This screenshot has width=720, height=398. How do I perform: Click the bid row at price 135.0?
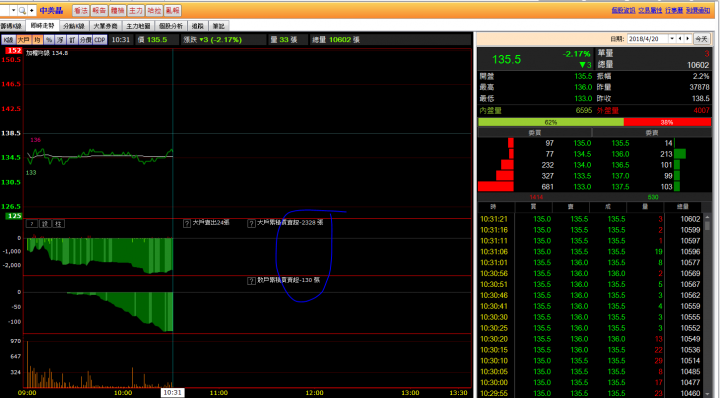click(535, 143)
